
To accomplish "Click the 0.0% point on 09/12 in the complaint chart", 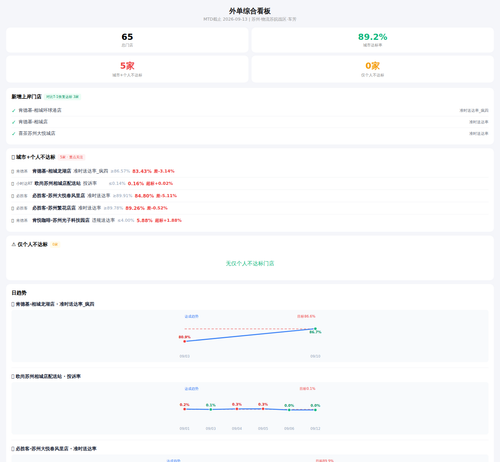I will [315, 410].
